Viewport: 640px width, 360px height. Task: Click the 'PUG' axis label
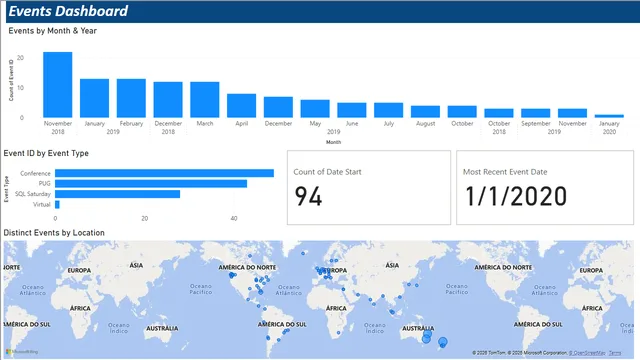pyautogui.click(x=44, y=184)
